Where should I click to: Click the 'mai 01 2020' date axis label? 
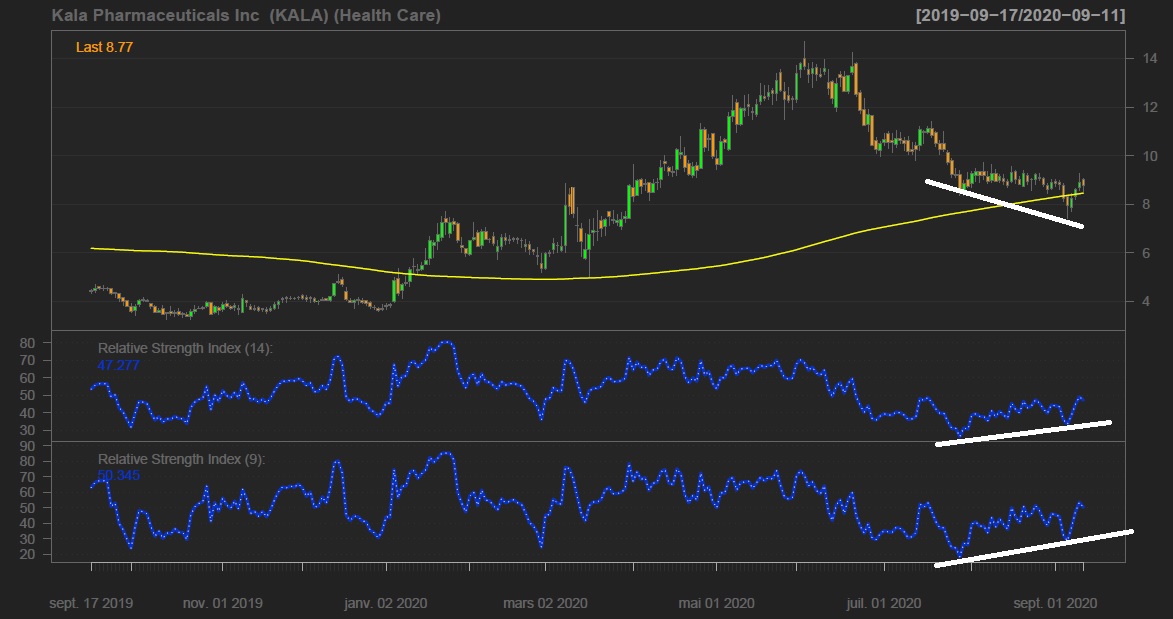pyautogui.click(x=717, y=603)
